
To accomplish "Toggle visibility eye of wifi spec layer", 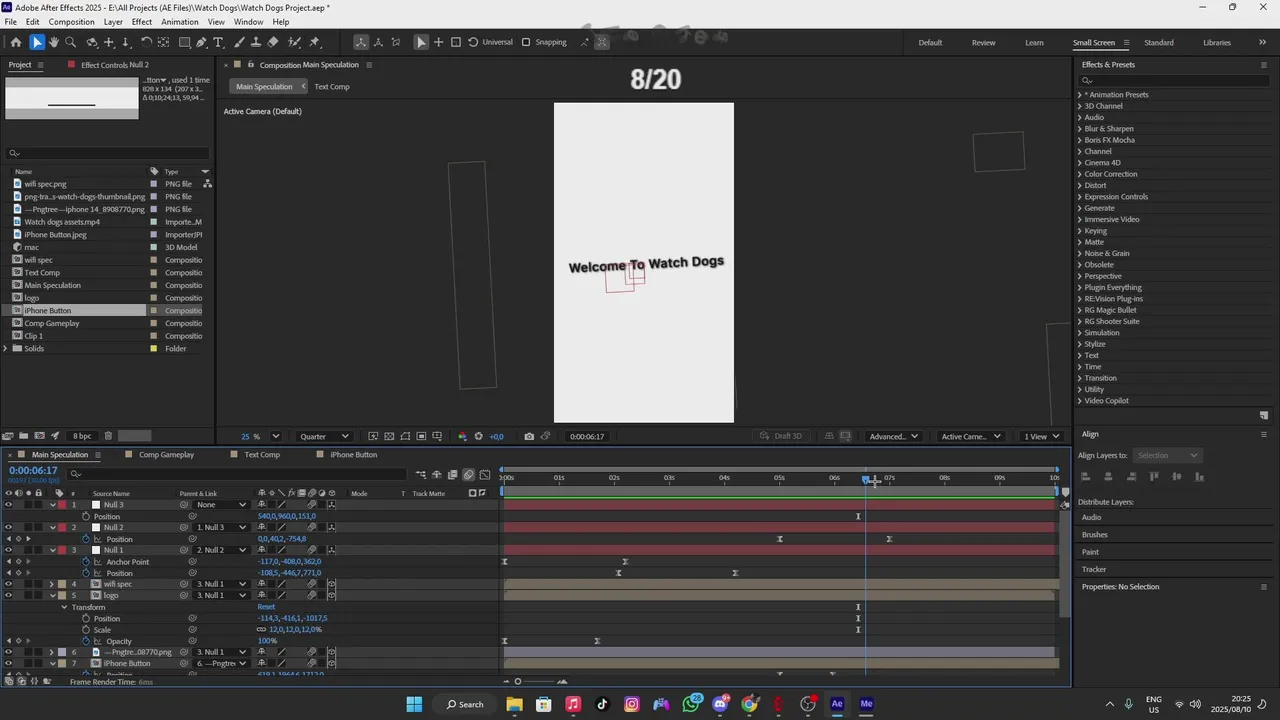I will pos(8,584).
